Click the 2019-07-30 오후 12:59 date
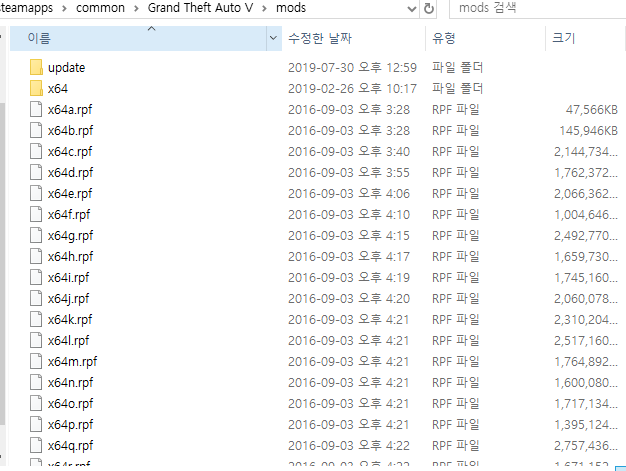Viewport: 626px width, 471px height. (352, 67)
